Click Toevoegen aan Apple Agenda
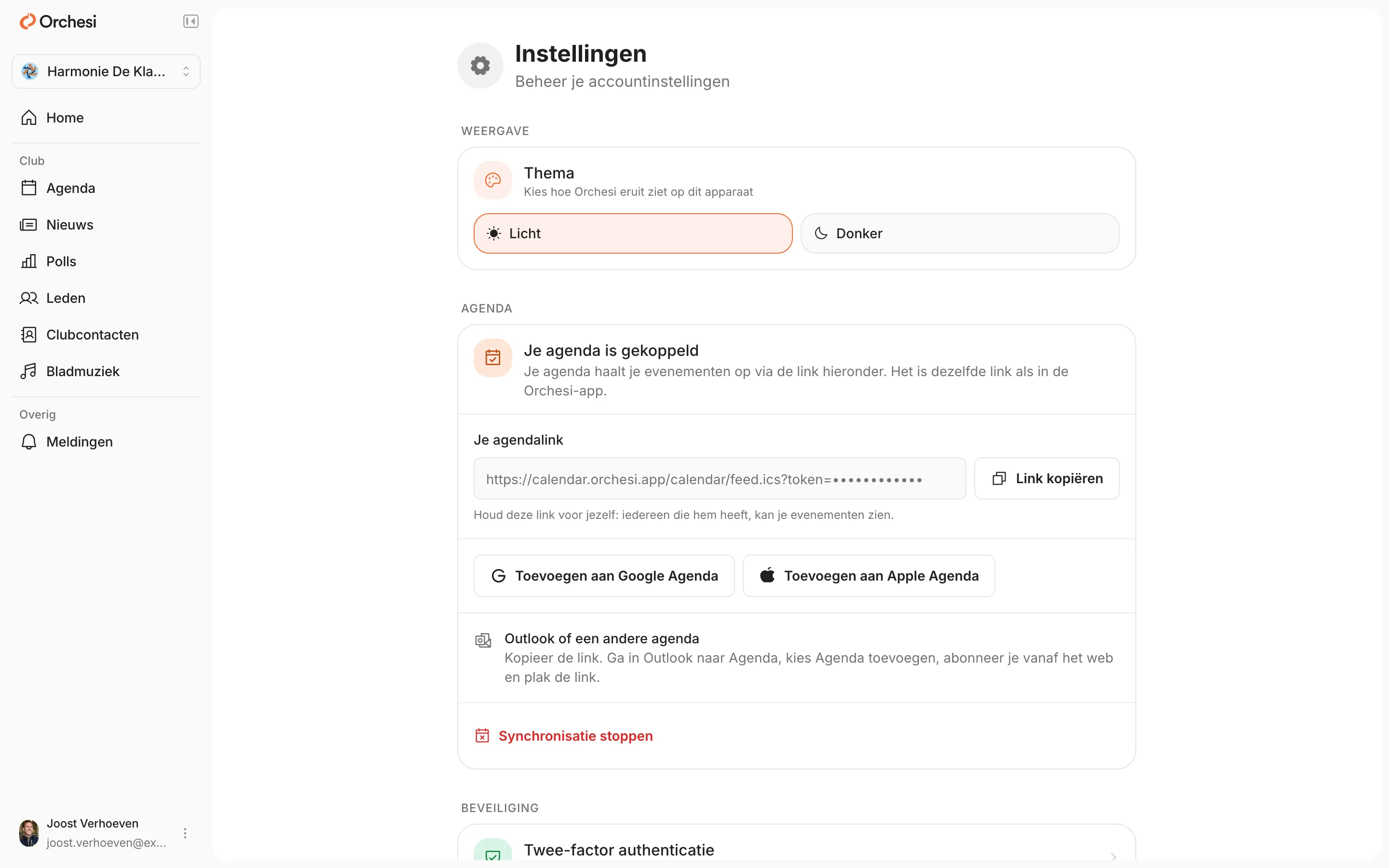Image resolution: width=1389 pixels, height=868 pixels. coord(869,576)
